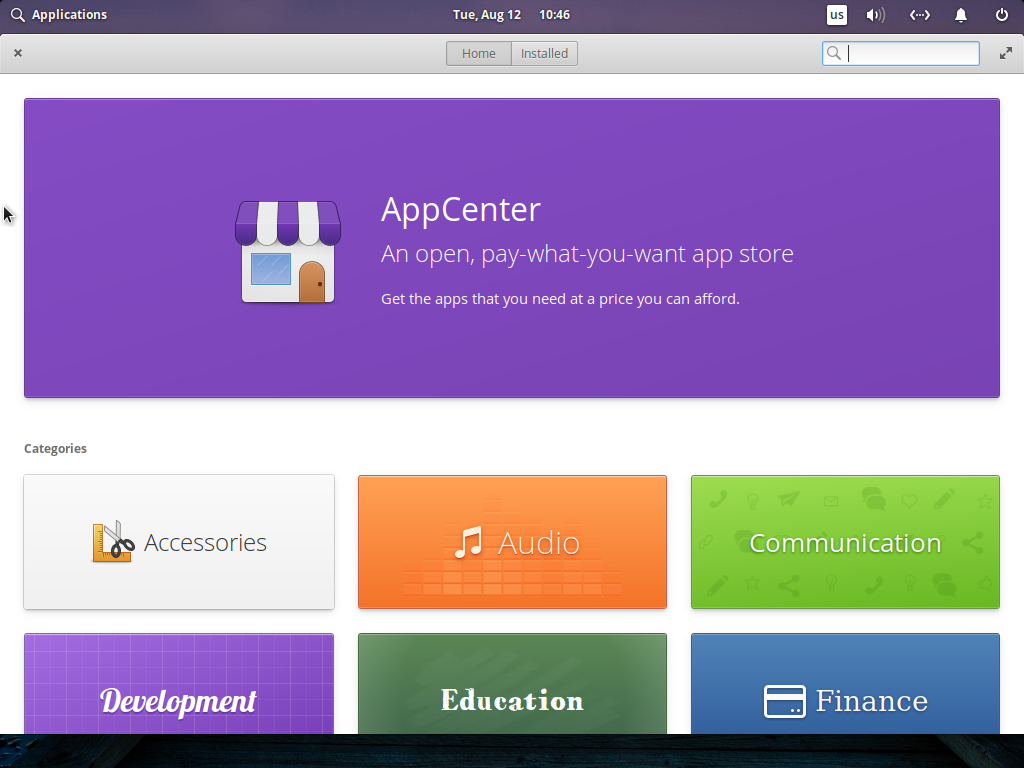Switch to the Installed tab
Image resolution: width=1024 pixels, height=768 pixels.
click(x=544, y=54)
